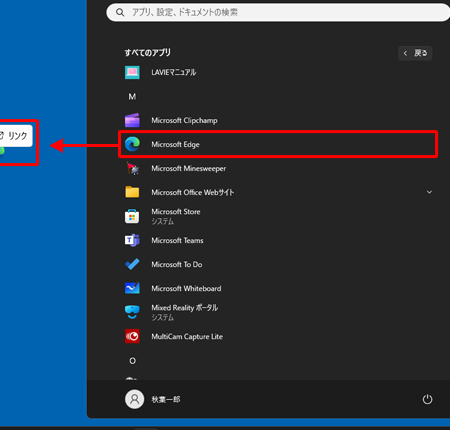Click the LAVIEマニュアル app icon

[x=132, y=72]
